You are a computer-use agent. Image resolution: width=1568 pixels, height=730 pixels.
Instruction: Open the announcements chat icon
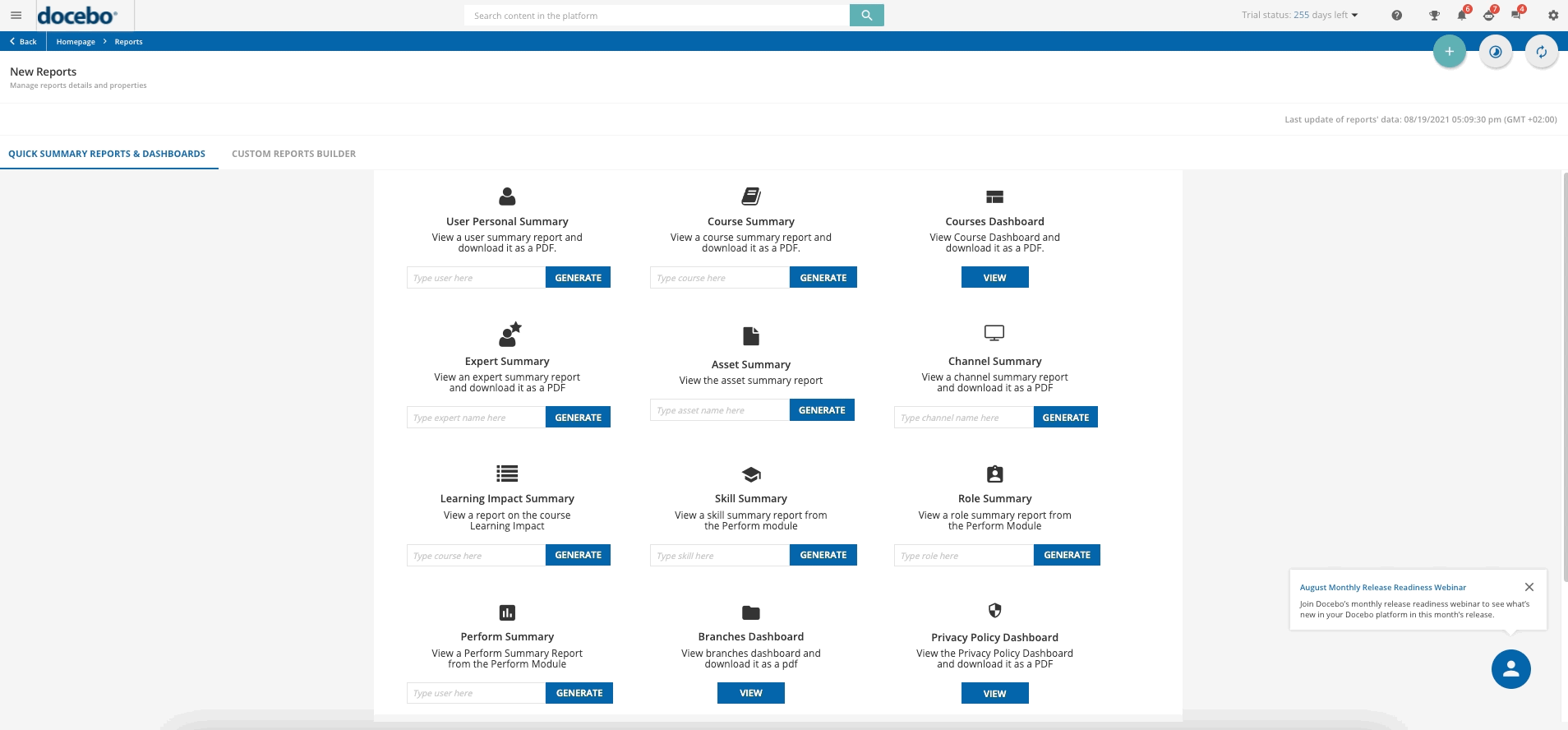click(1516, 15)
